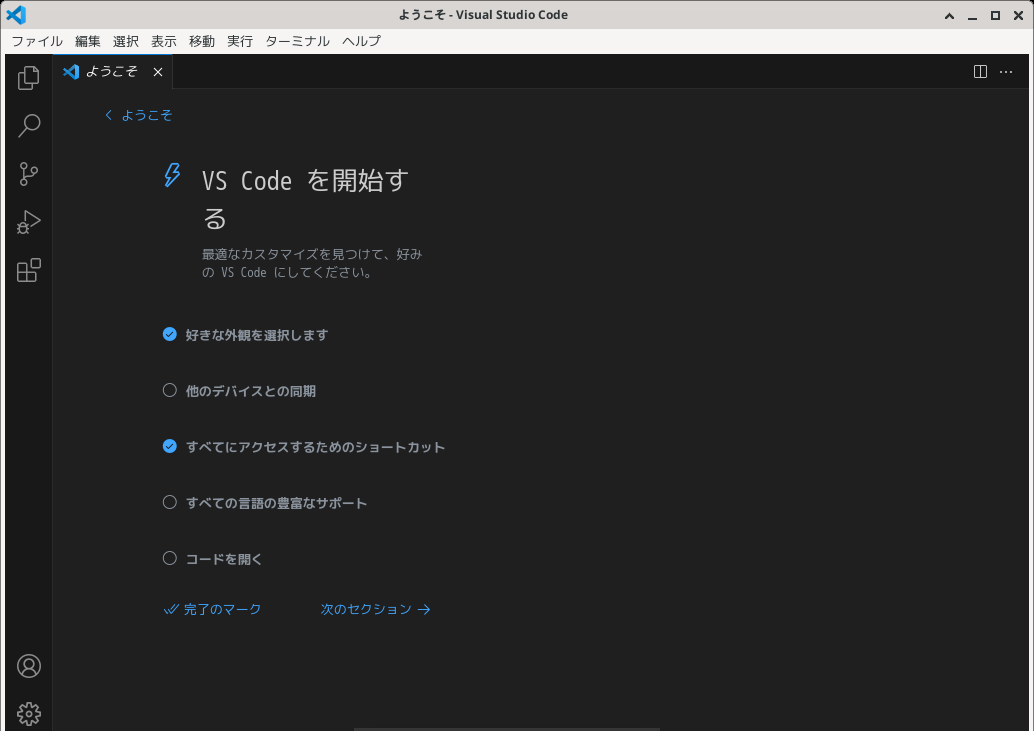Screen dimensions: 1034x731
Task: Click the VS Code logo in title bar
Action: click(16, 15)
